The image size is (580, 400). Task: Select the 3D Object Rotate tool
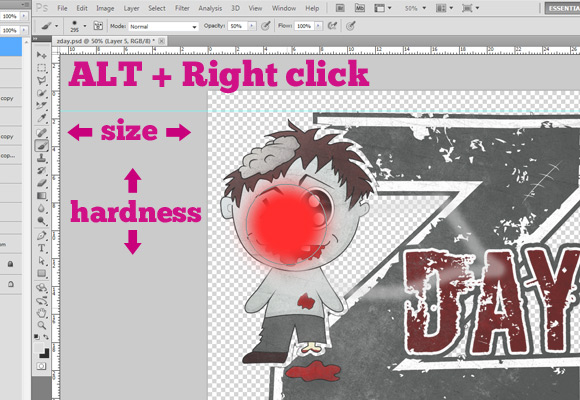[41, 288]
